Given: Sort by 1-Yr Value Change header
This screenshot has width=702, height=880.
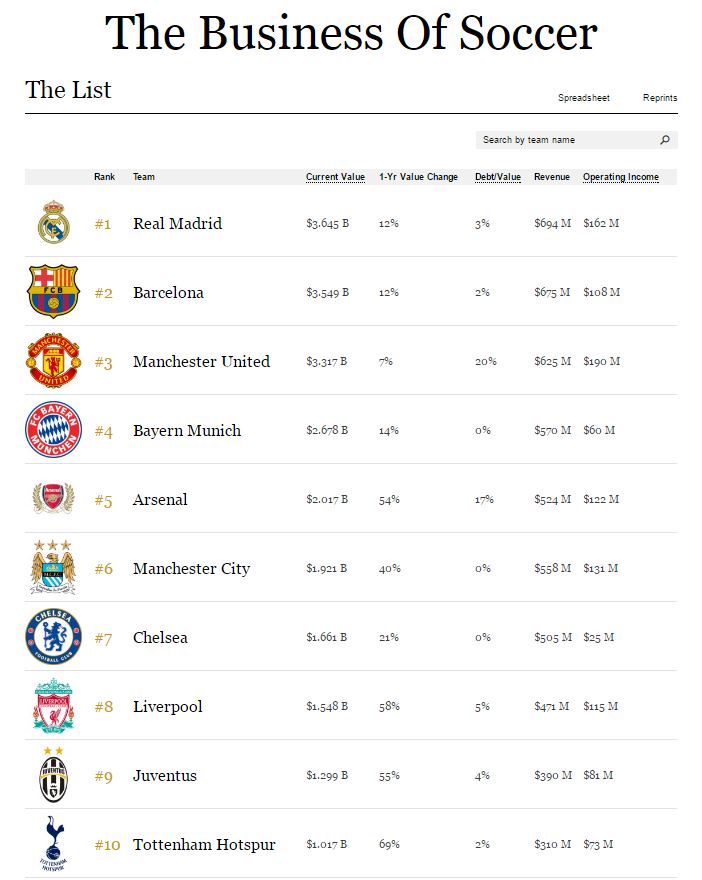Looking at the screenshot, I should tap(418, 177).
